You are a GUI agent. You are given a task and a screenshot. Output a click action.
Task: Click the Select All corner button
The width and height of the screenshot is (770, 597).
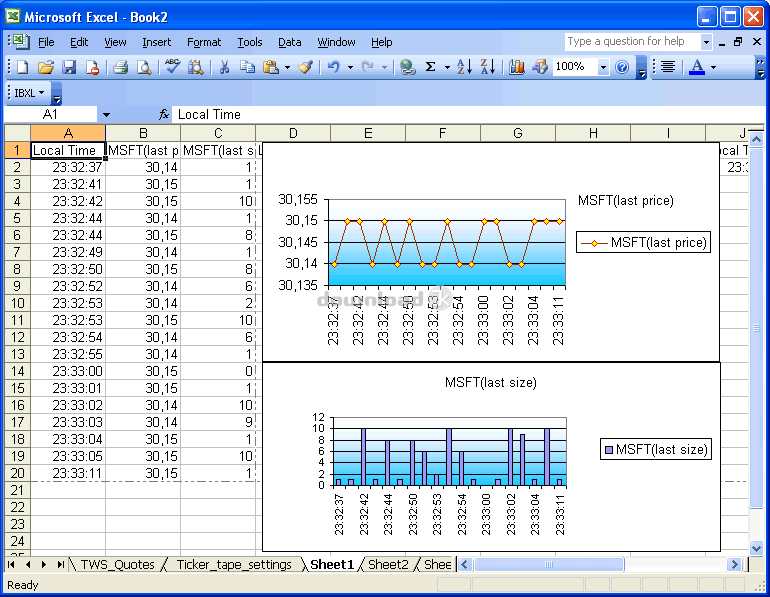18,134
